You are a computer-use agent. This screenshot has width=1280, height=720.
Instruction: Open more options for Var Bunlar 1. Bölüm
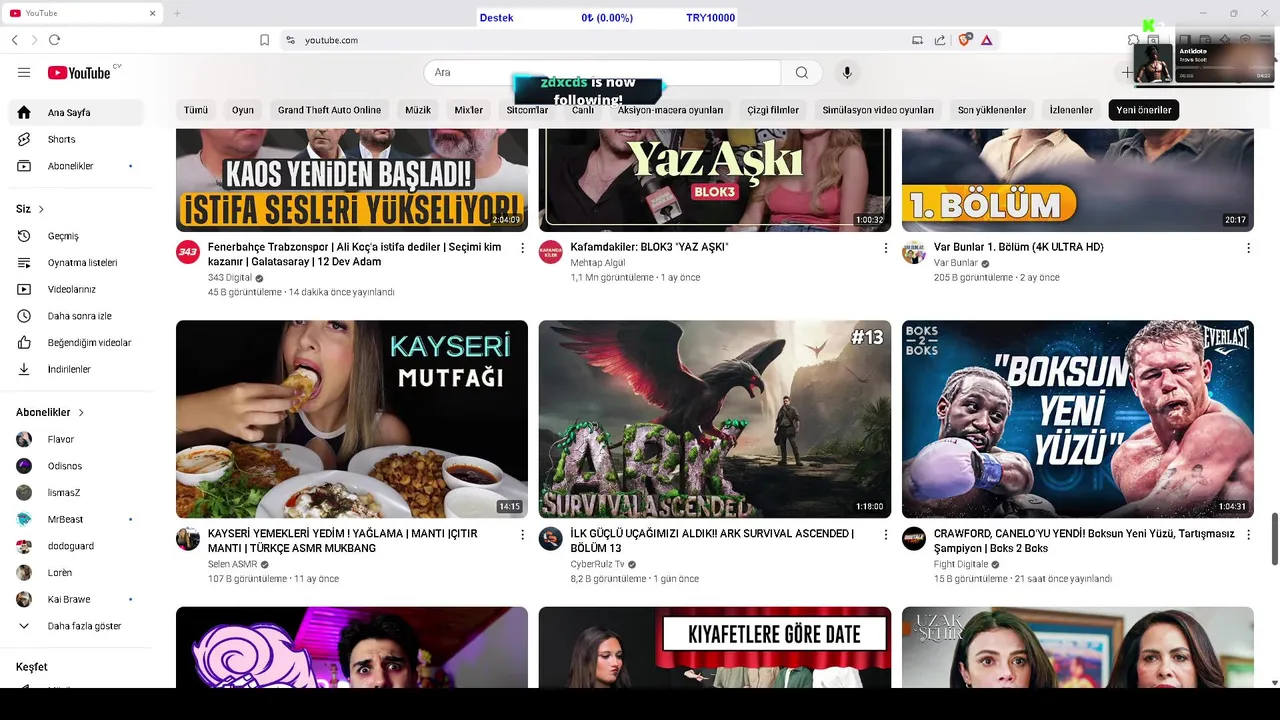tap(1248, 248)
